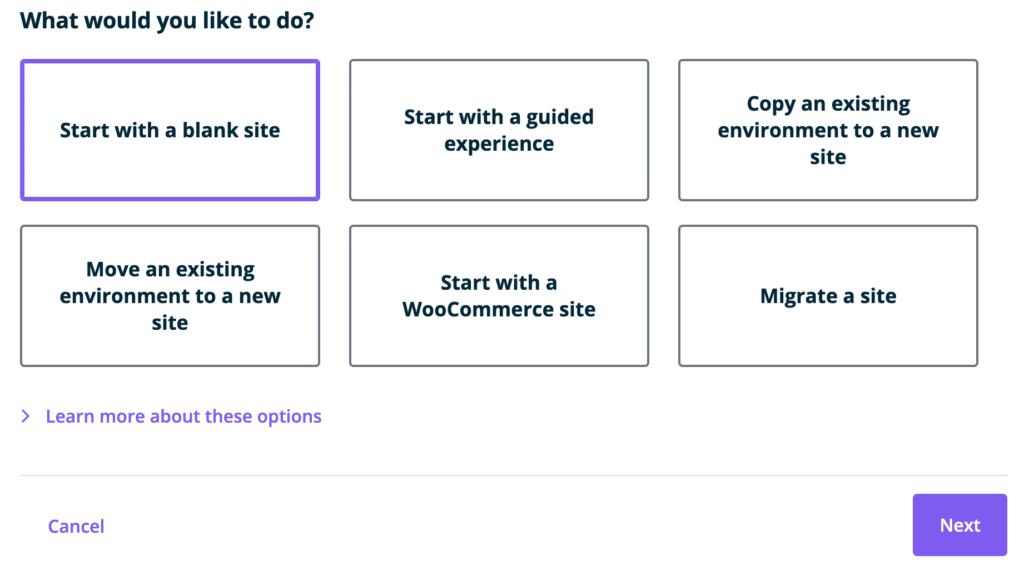Cancel the site creation dialog

coord(76,526)
